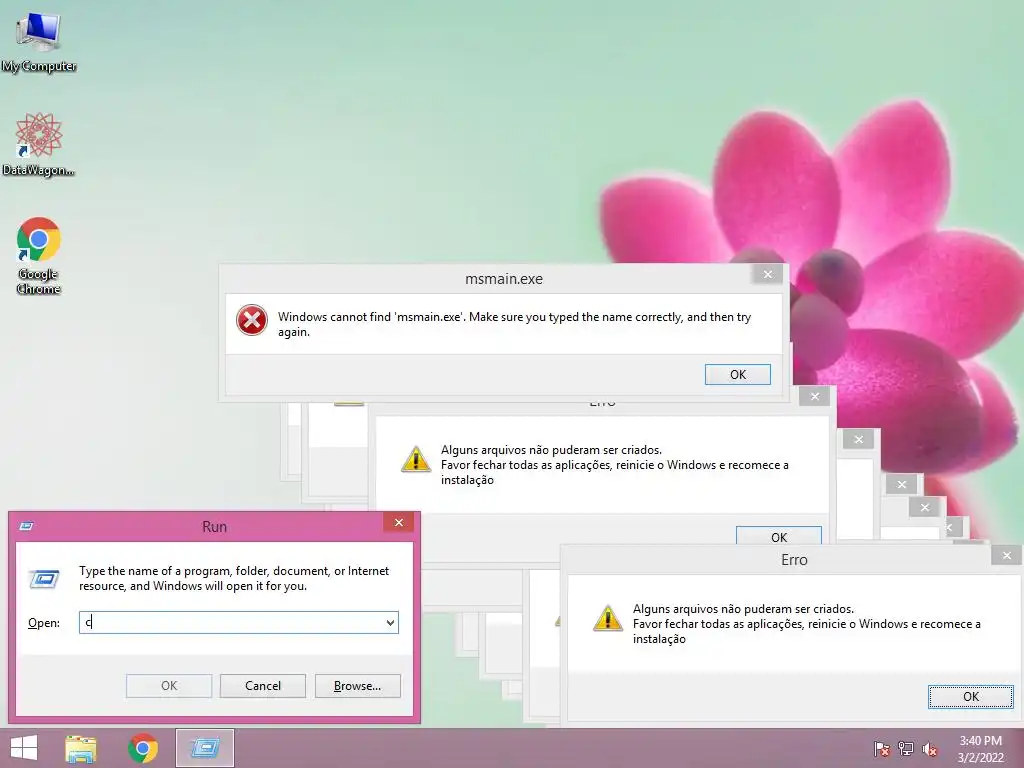Click the disabled OK in Run dialog
This screenshot has width=1024, height=768.
168,686
